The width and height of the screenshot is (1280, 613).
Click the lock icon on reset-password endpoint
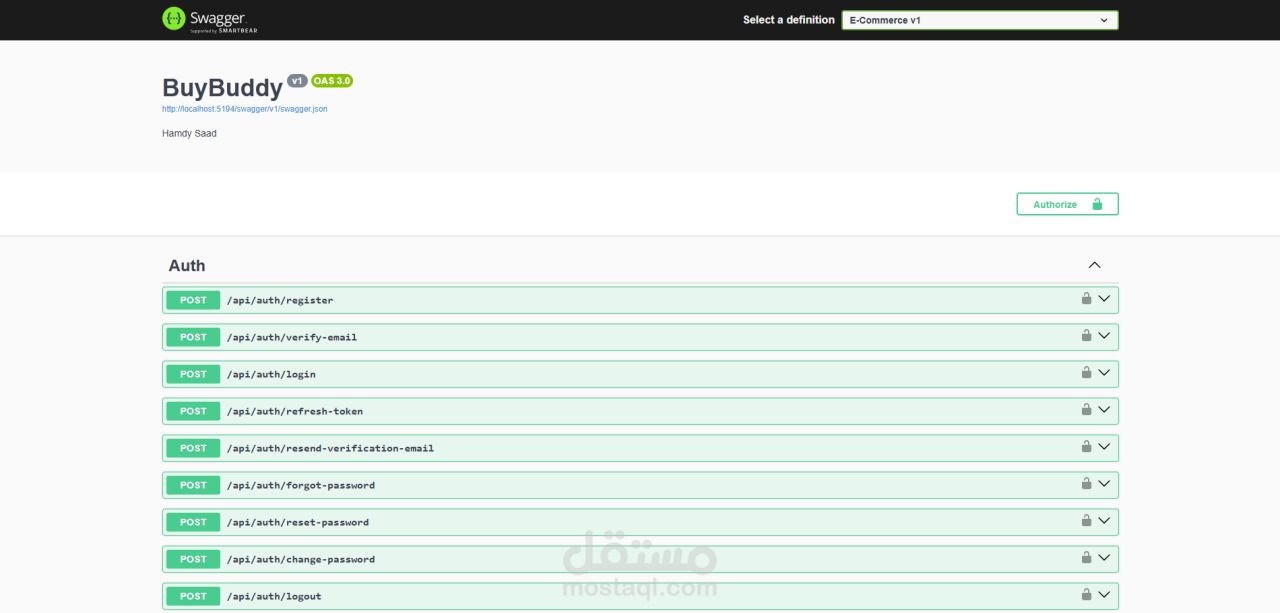click(x=1086, y=520)
